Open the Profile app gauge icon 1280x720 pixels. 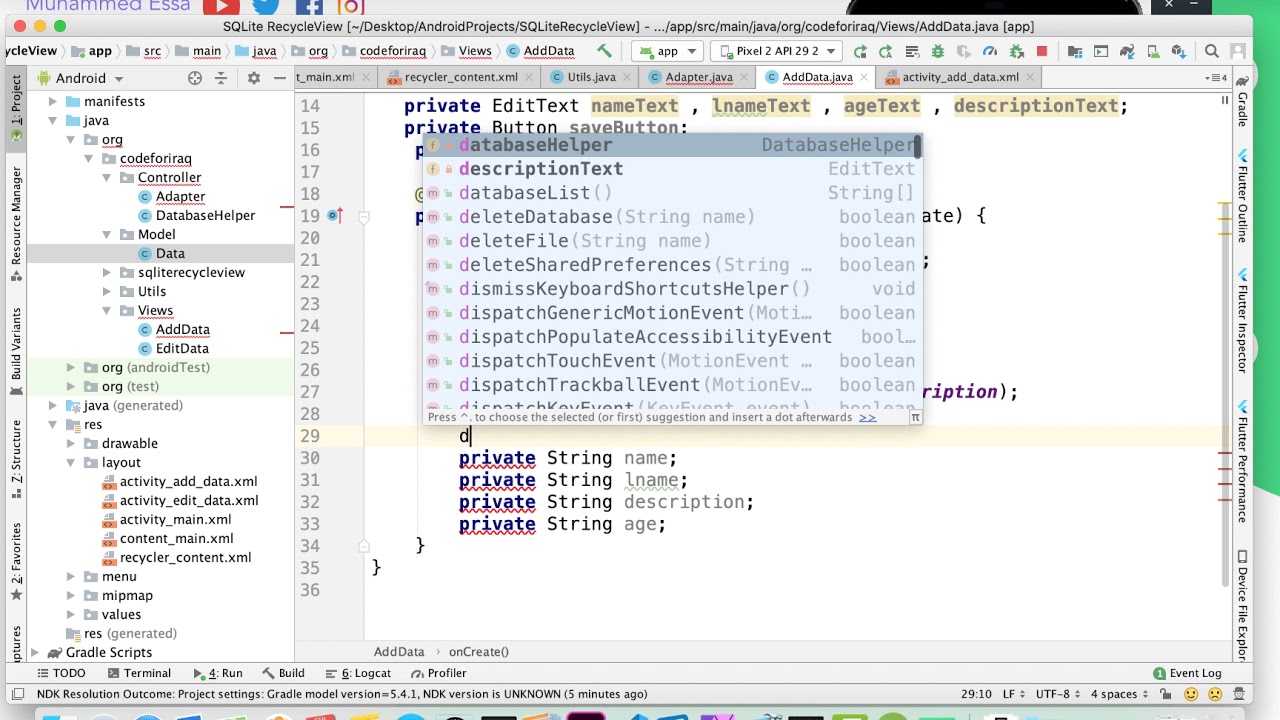point(990,51)
